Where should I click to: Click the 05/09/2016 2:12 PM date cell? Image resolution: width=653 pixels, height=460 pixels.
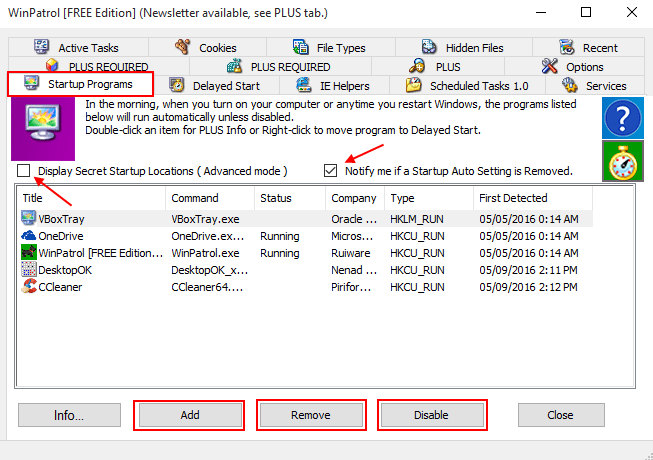[528, 287]
